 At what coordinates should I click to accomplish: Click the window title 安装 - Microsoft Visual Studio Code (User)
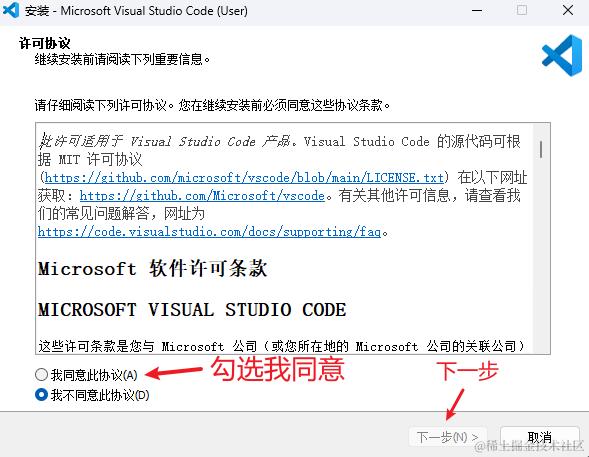point(136,11)
